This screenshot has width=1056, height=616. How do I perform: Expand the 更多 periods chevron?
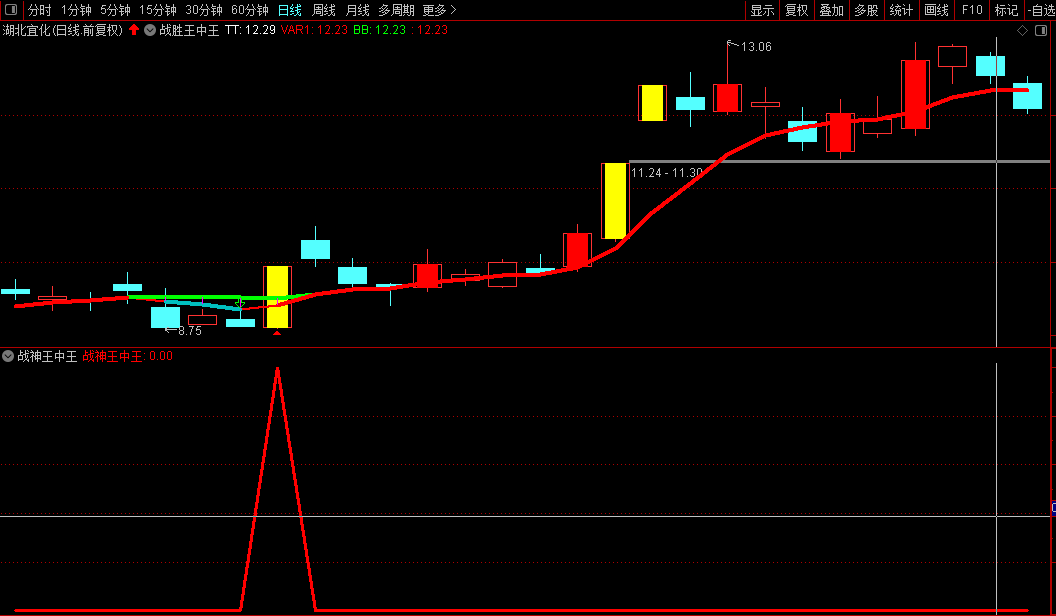click(453, 10)
